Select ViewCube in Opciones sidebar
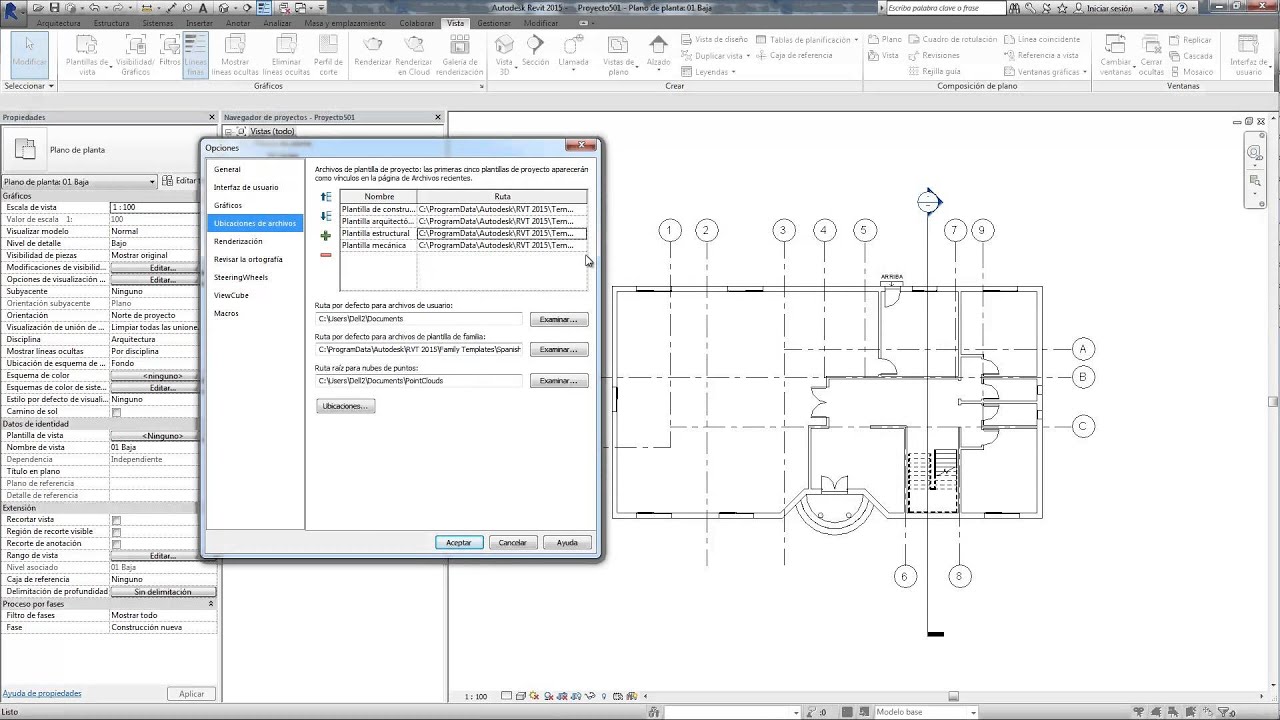Screen dimensions: 1280x720 231,296
